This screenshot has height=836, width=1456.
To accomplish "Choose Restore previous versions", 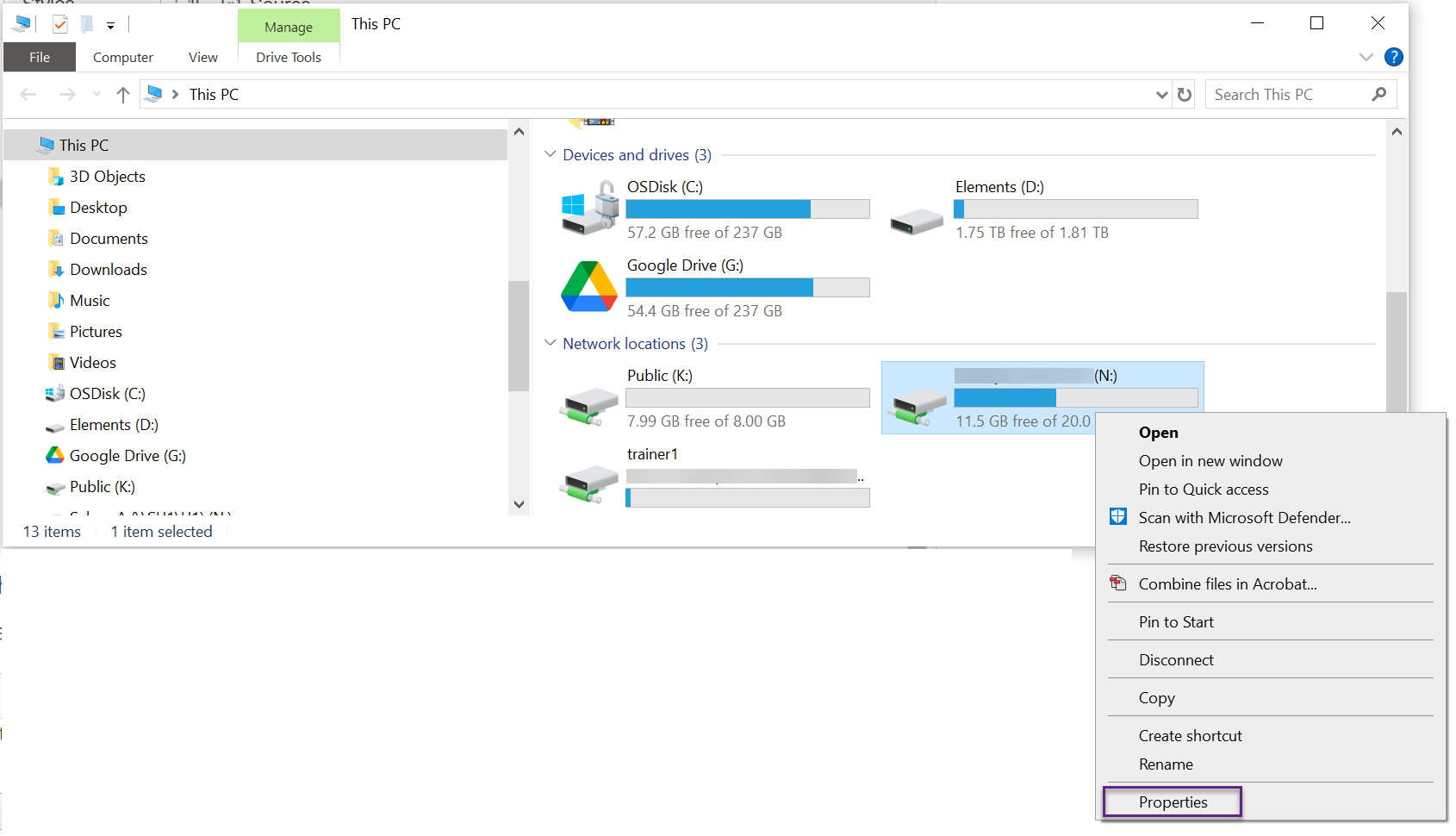I will tap(1271, 546).
